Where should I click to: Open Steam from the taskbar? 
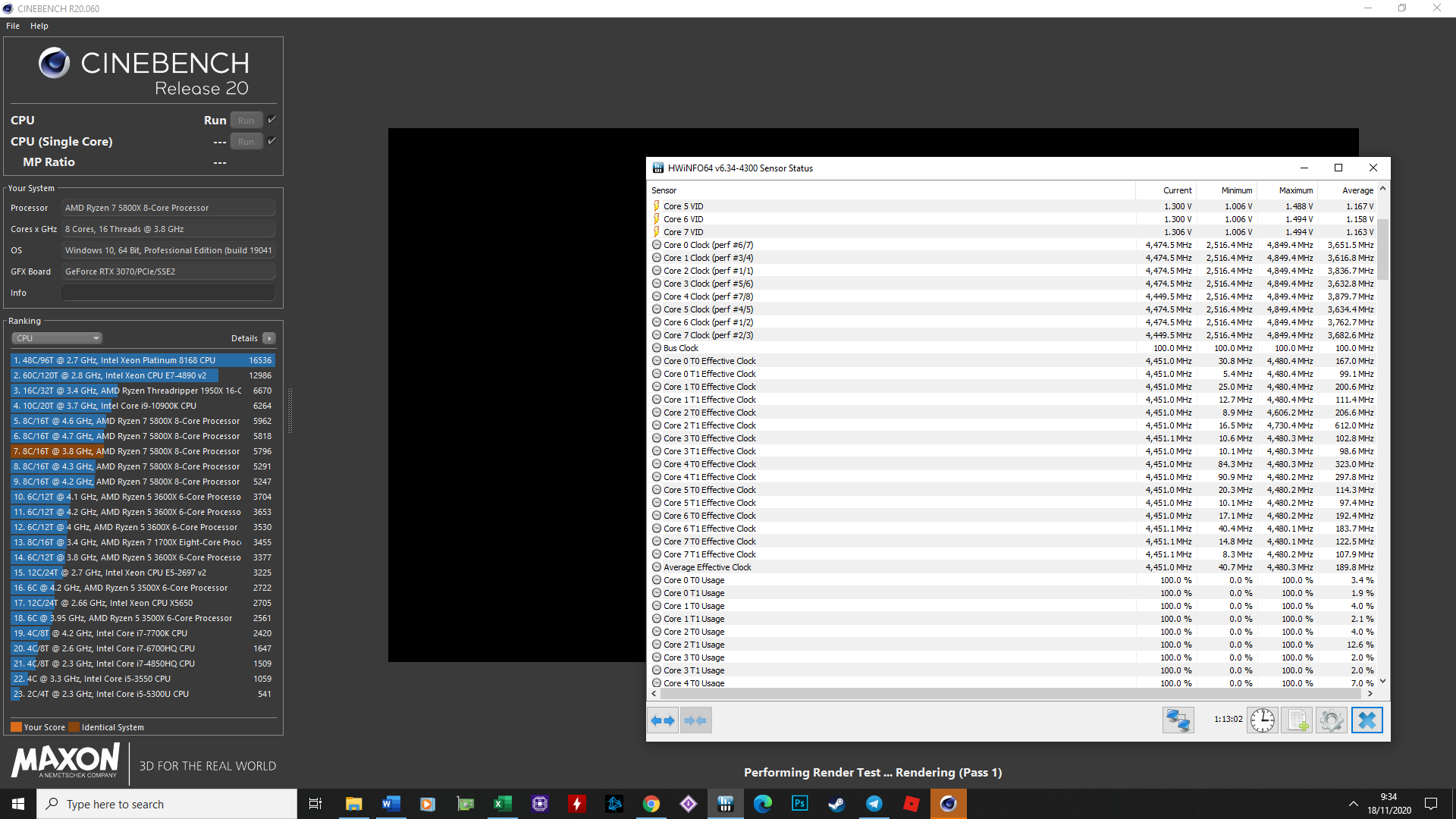tap(836, 804)
